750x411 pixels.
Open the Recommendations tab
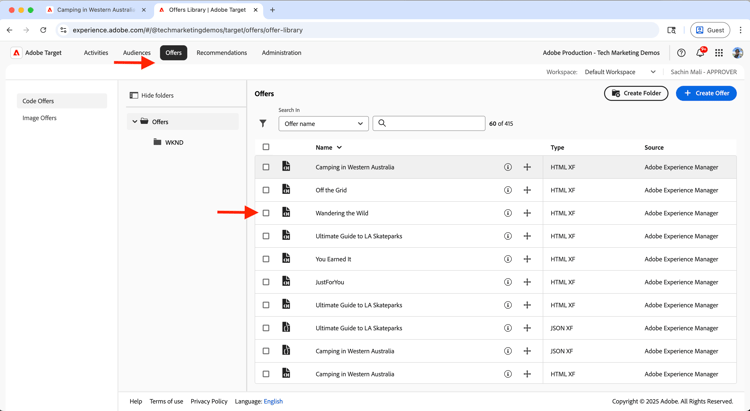(x=221, y=53)
